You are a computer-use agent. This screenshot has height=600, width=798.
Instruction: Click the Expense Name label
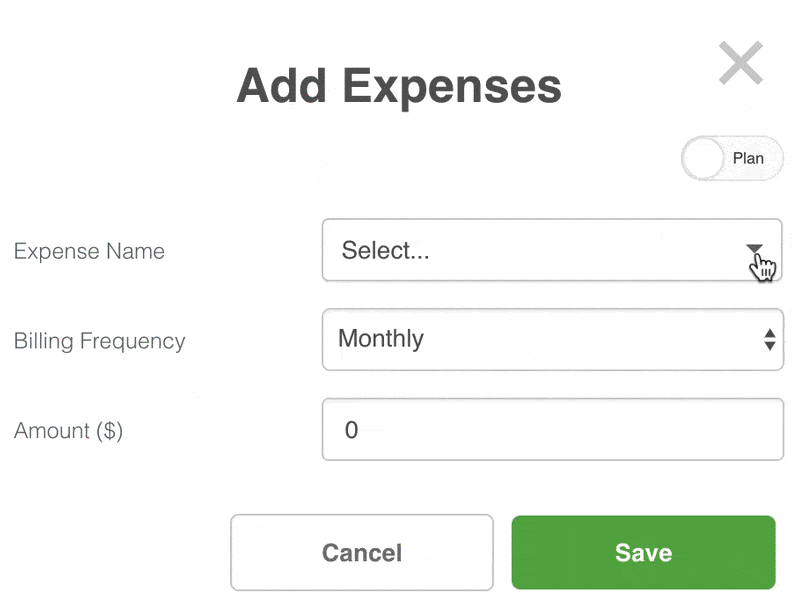point(89,251)
